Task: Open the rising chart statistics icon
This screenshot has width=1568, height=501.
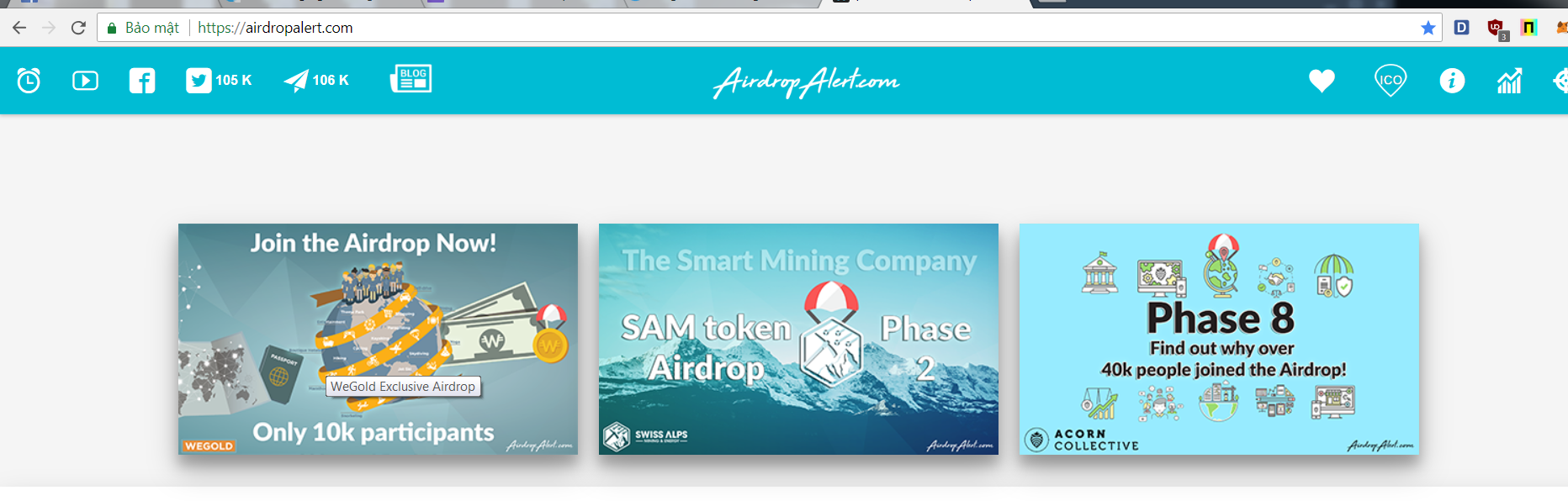Action: coord(1509,81)
